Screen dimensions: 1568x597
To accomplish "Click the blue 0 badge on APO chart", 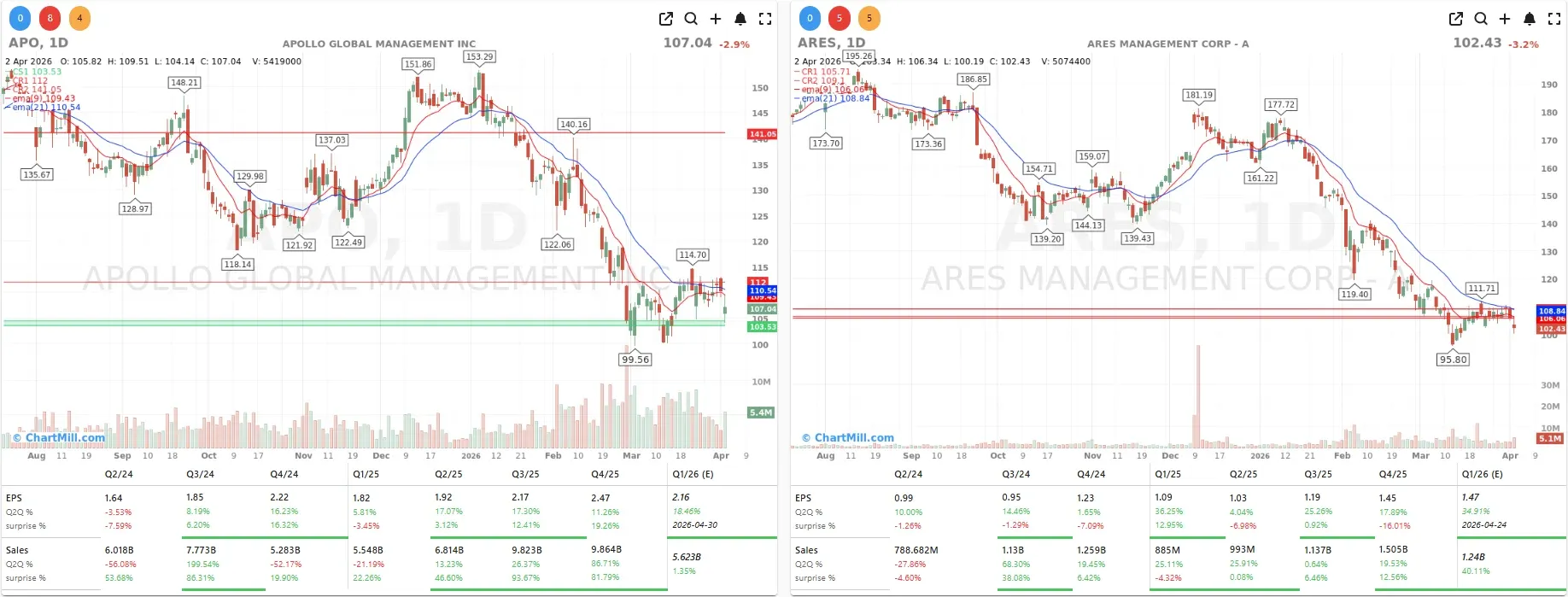I will click(x=20, y=18).
